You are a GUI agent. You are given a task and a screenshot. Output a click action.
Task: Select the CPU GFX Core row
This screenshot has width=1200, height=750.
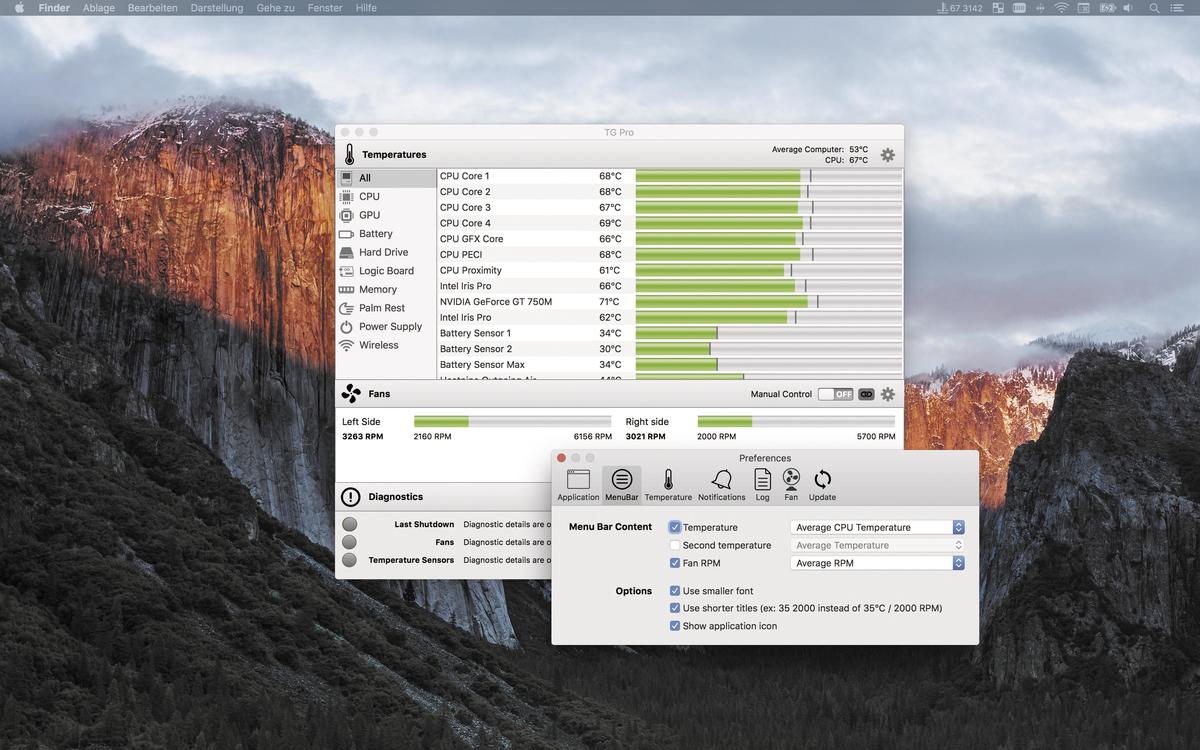(670, 239)
